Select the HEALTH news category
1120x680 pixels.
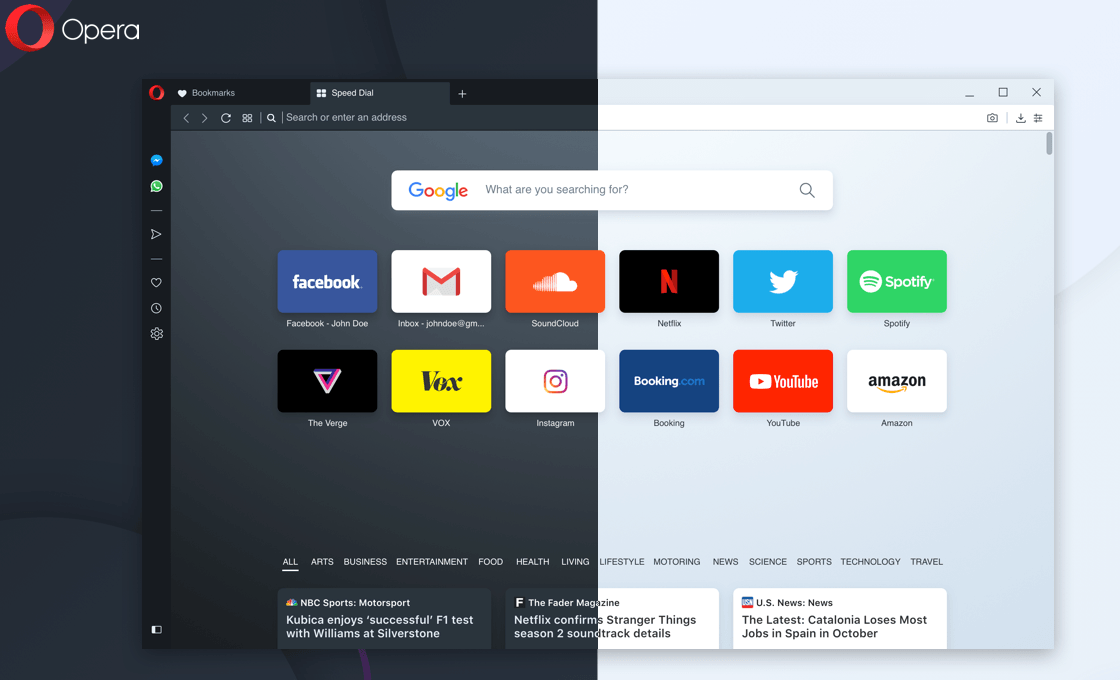(533, 562)
